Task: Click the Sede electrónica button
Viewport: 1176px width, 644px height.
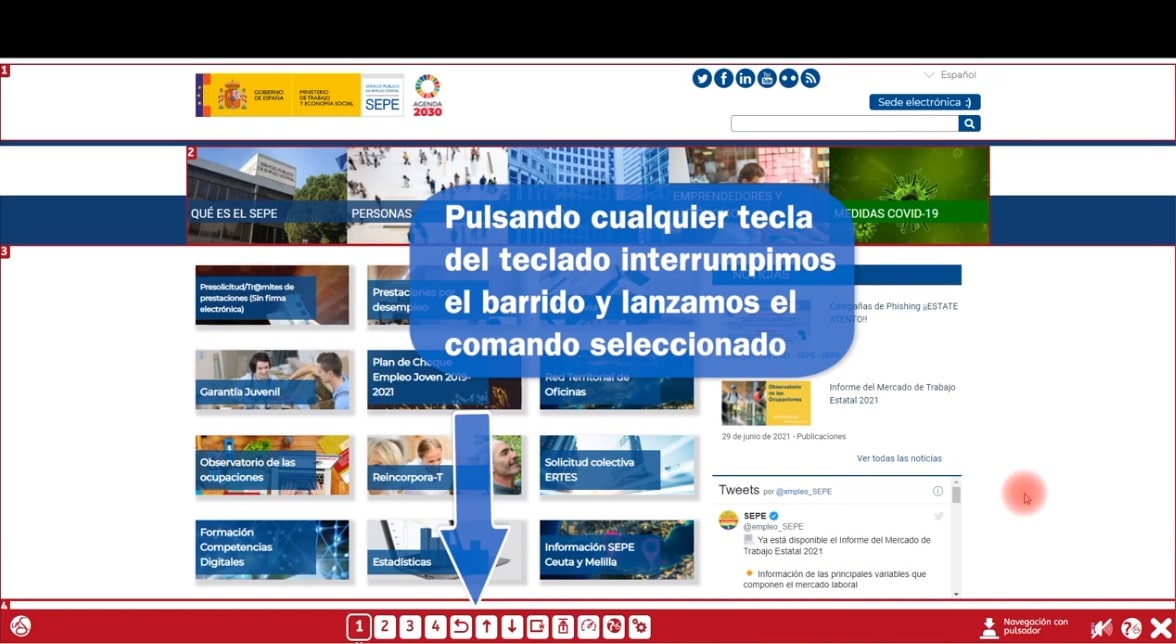Action: click(925, 102)
